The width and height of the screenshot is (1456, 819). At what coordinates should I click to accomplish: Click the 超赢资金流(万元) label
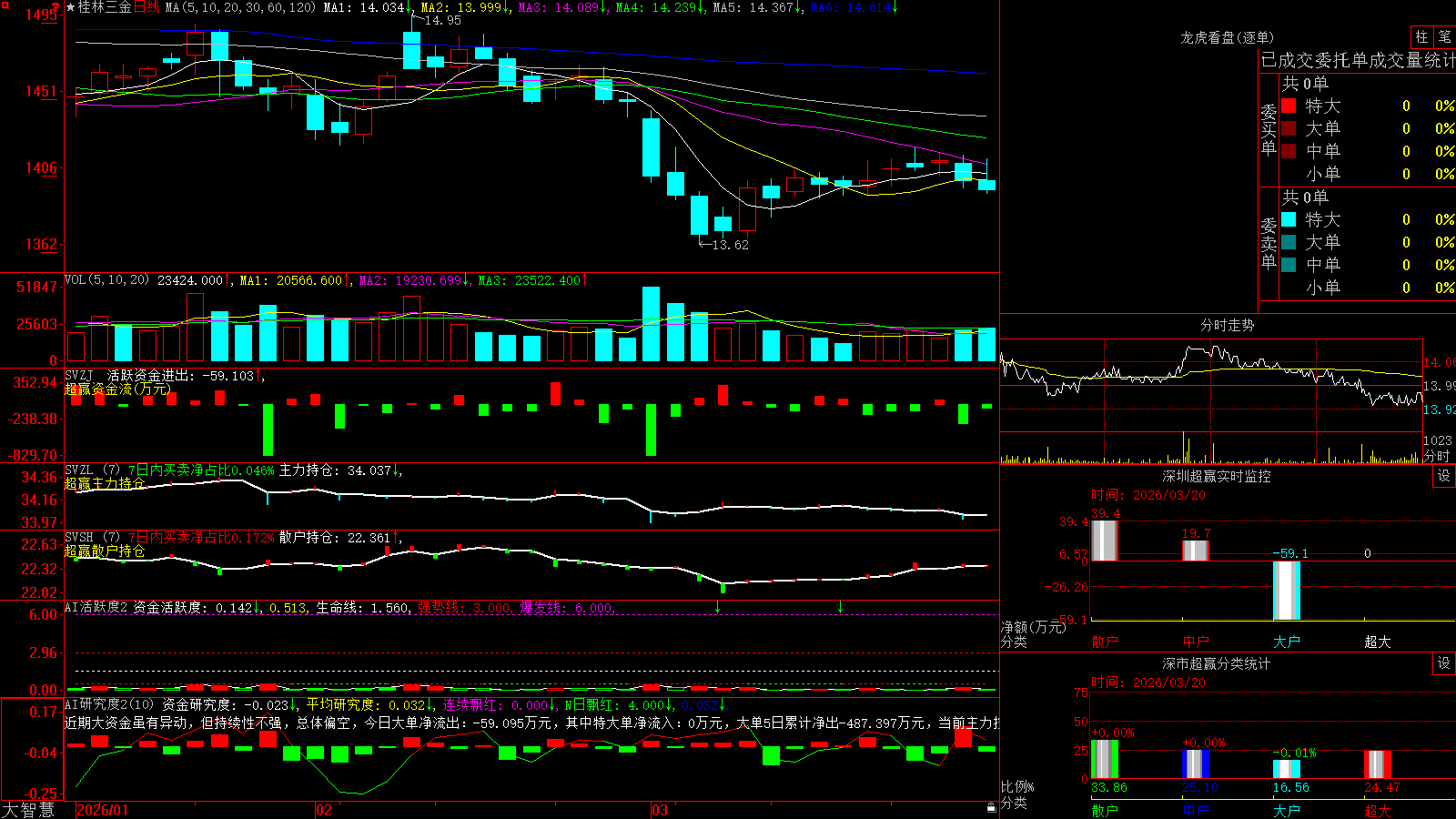tap(117, 389)
